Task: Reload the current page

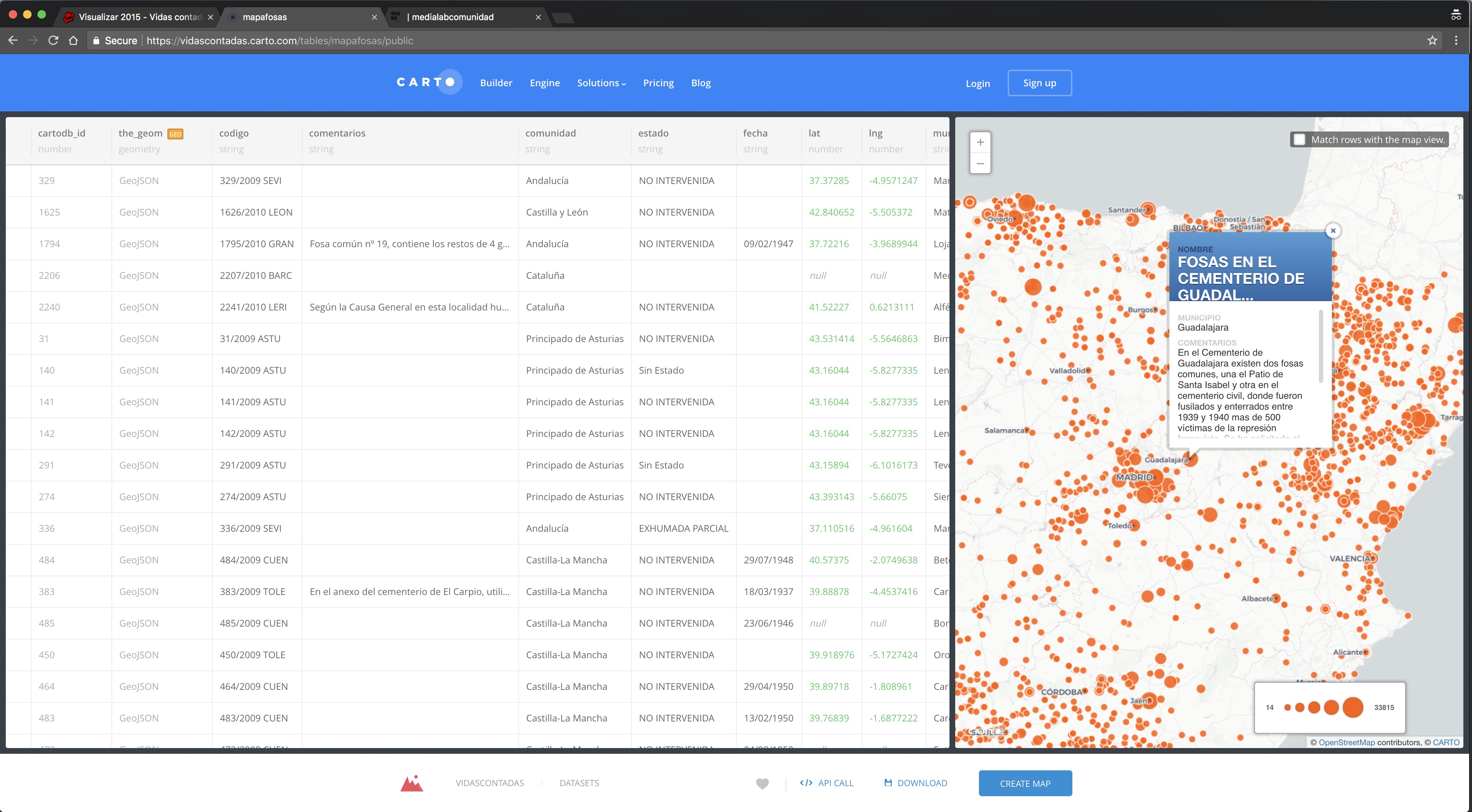Action: (x=53, y=41)
